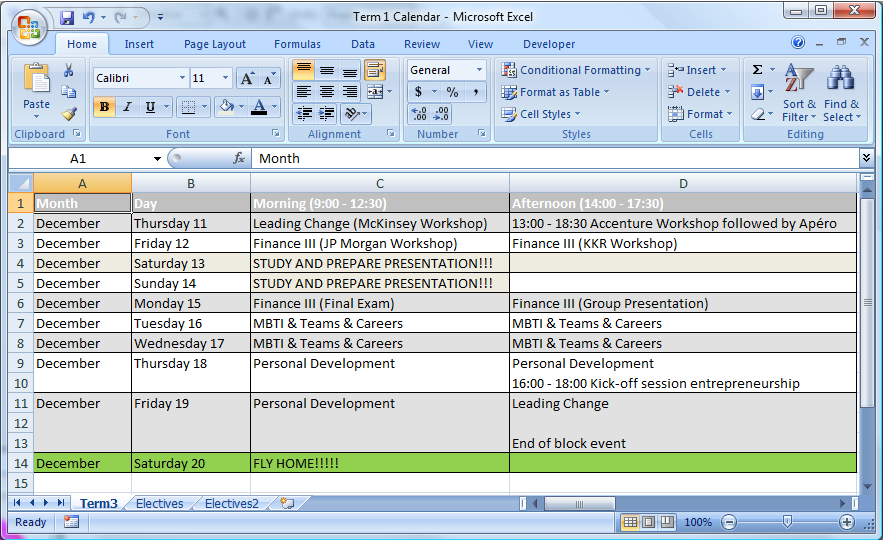Image resolution: width=883 pixels, height=540 pixels.
Task: Center text horizontally in cell
Action: pos(327,92)
